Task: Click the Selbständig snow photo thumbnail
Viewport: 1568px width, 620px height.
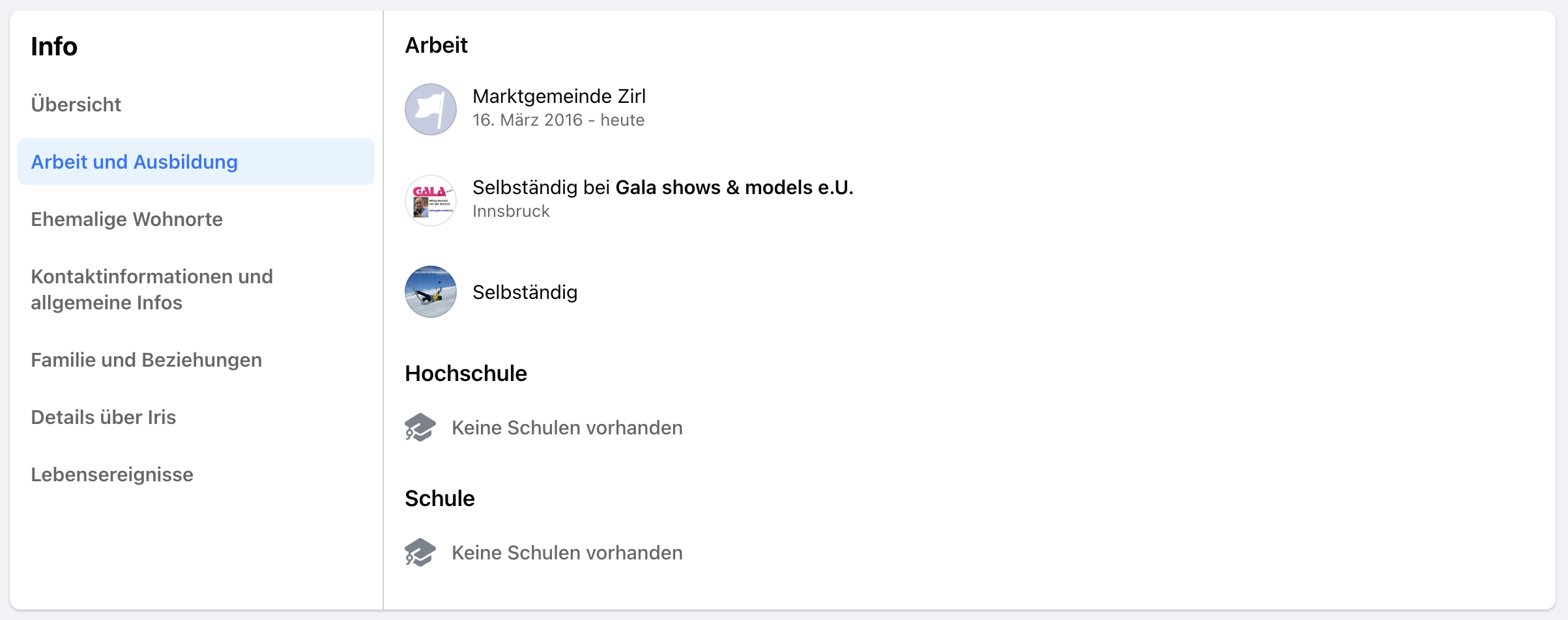Action: [430, 292]
